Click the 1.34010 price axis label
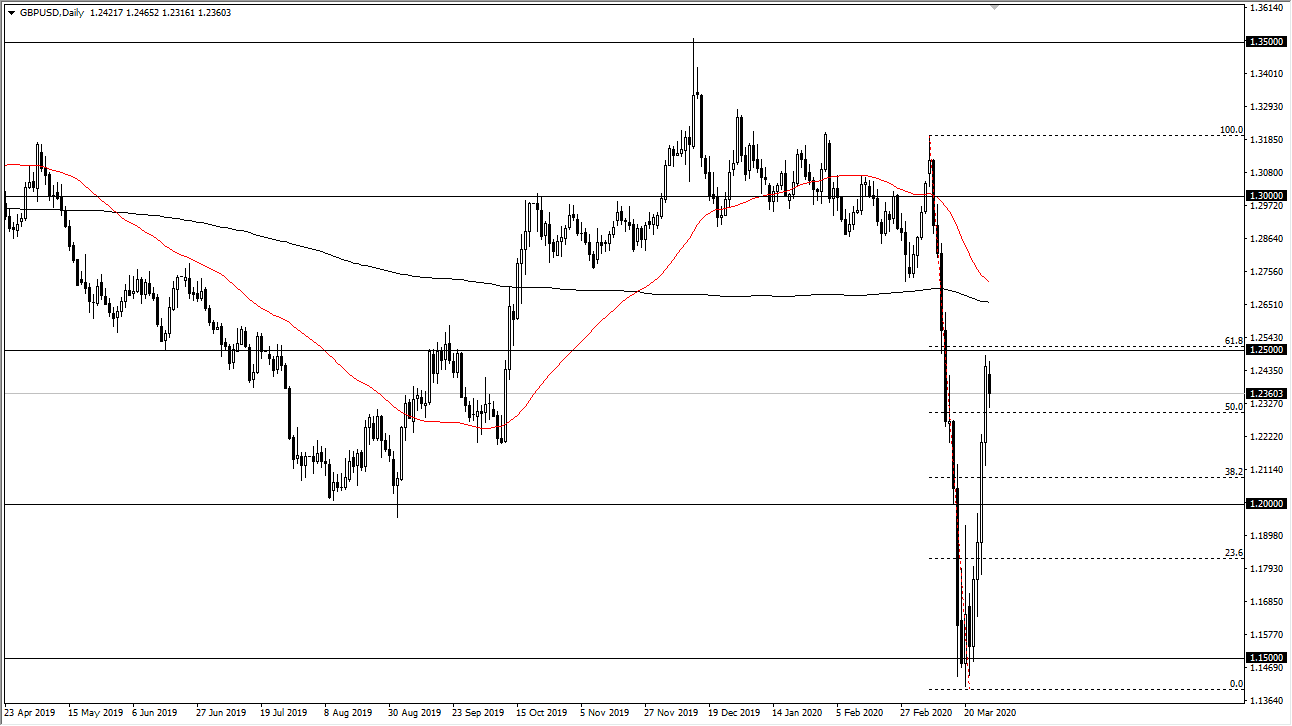 1267,74
